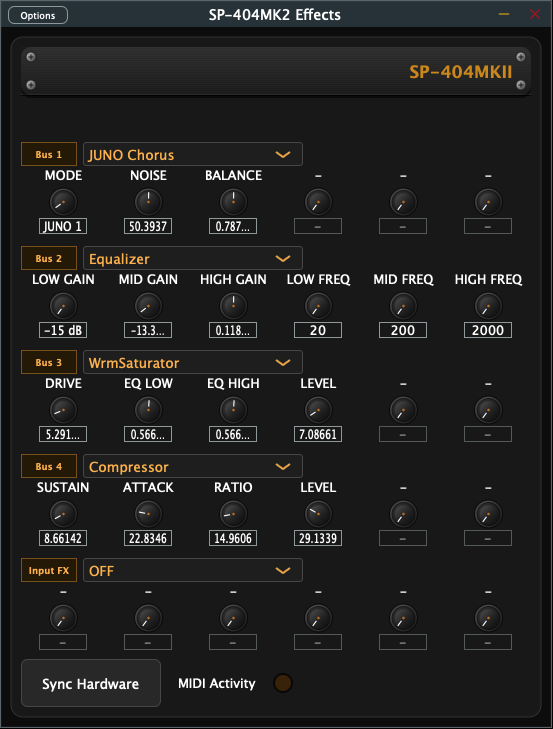Open the JUNO Chorus effect dropdown

click(x=193, y=154)
